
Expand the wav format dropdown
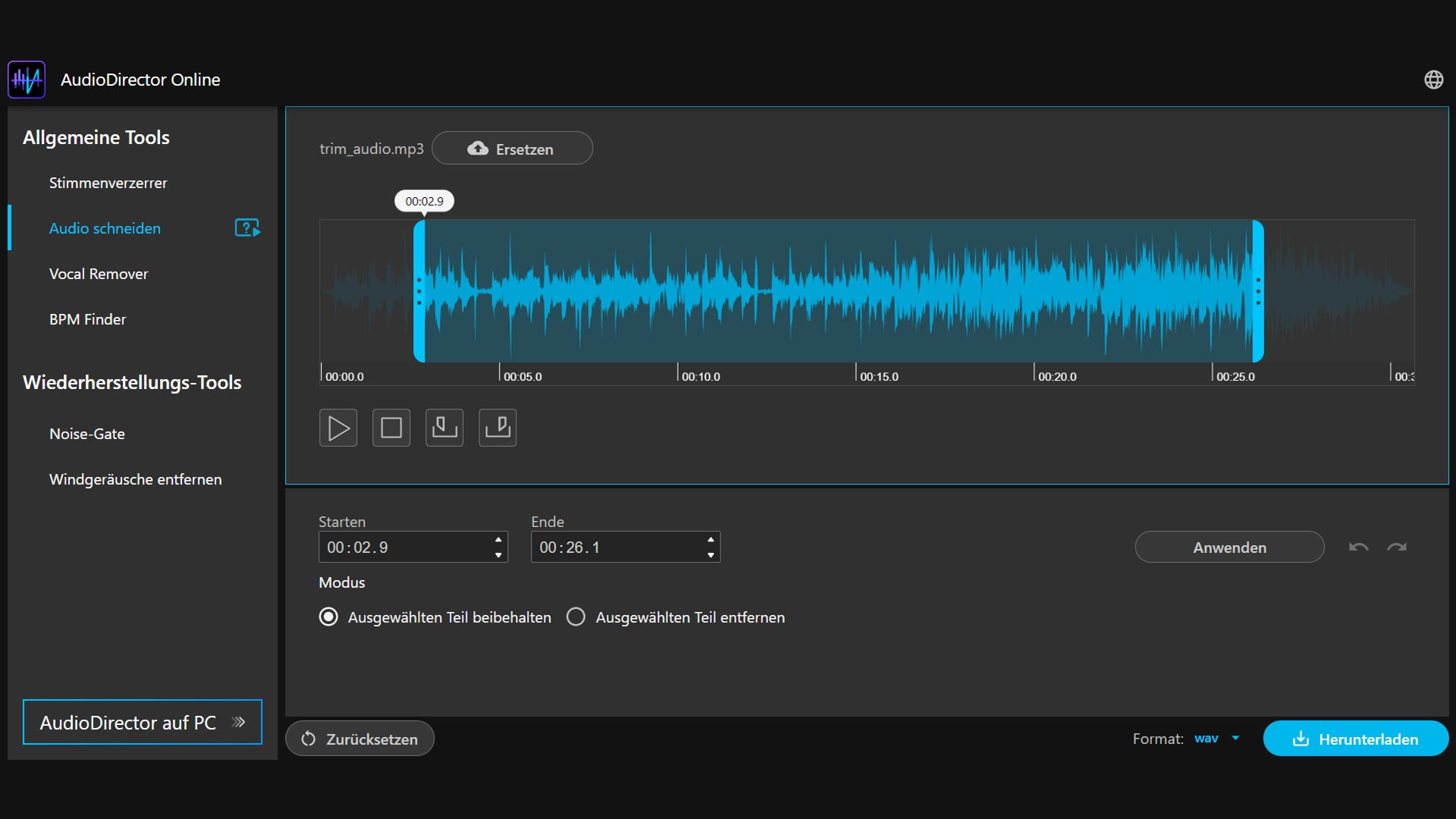point(1216,739)
